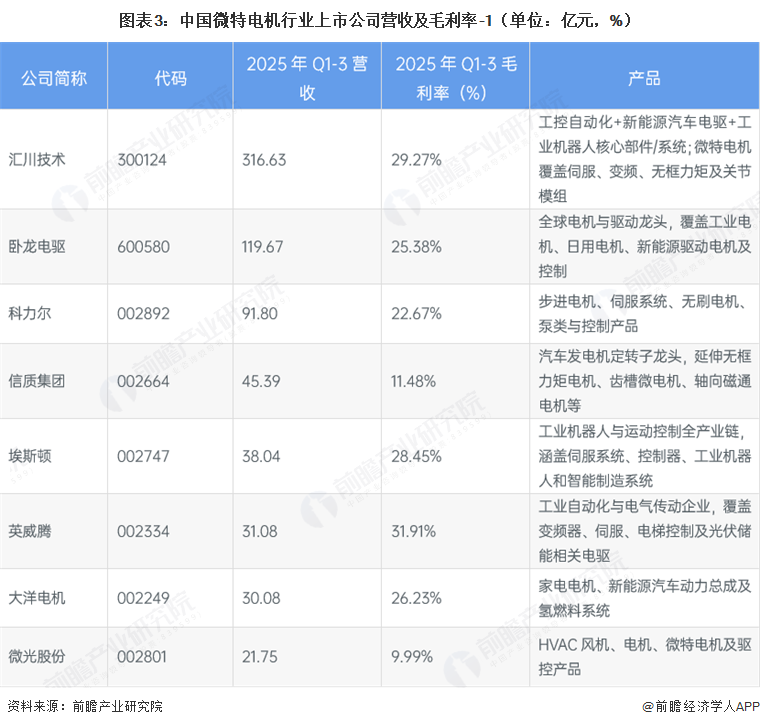The width and height of the screenshot is (760, 727).
Task: Click company name 卧龙电驱
Action: pos(37,247)
